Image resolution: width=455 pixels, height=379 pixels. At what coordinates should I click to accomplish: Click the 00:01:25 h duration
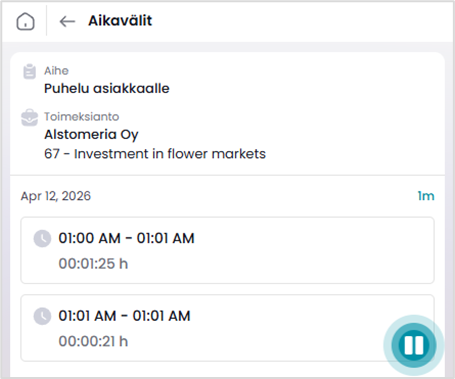coord(93,264)
